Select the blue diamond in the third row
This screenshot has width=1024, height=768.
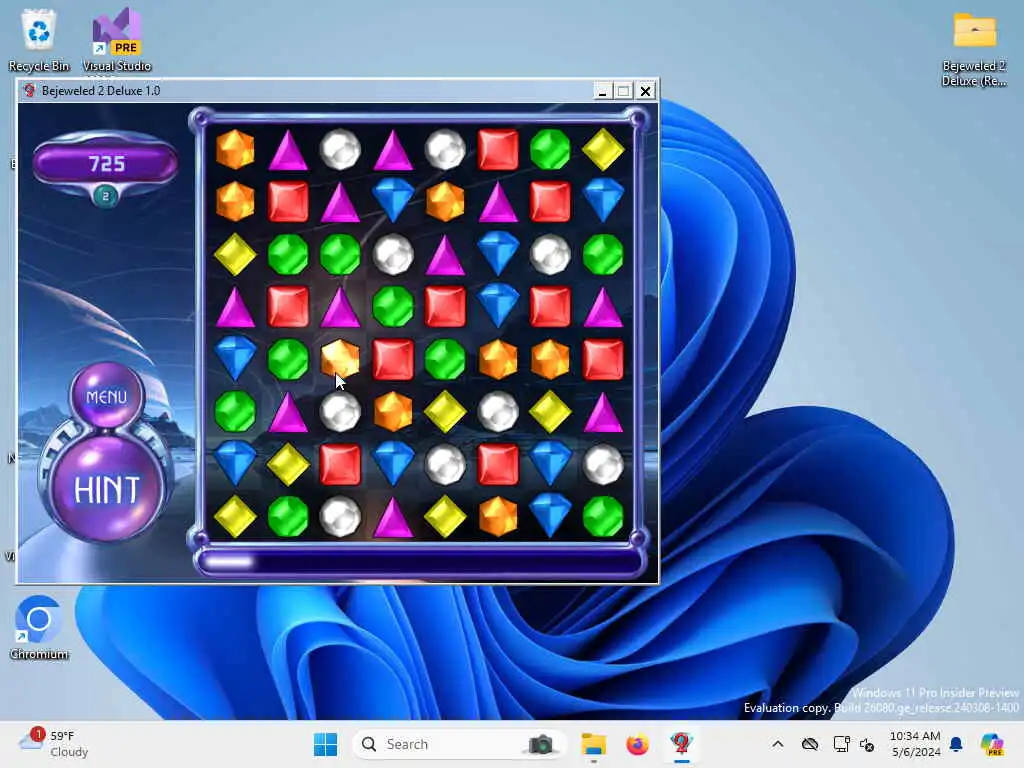click(498, 254)
